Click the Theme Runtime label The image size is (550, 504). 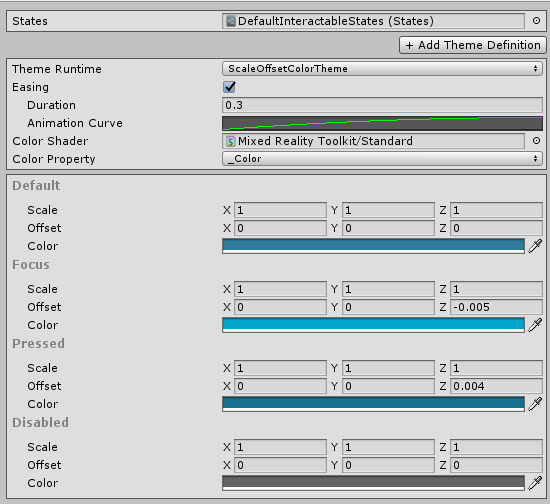pos(56,69)
